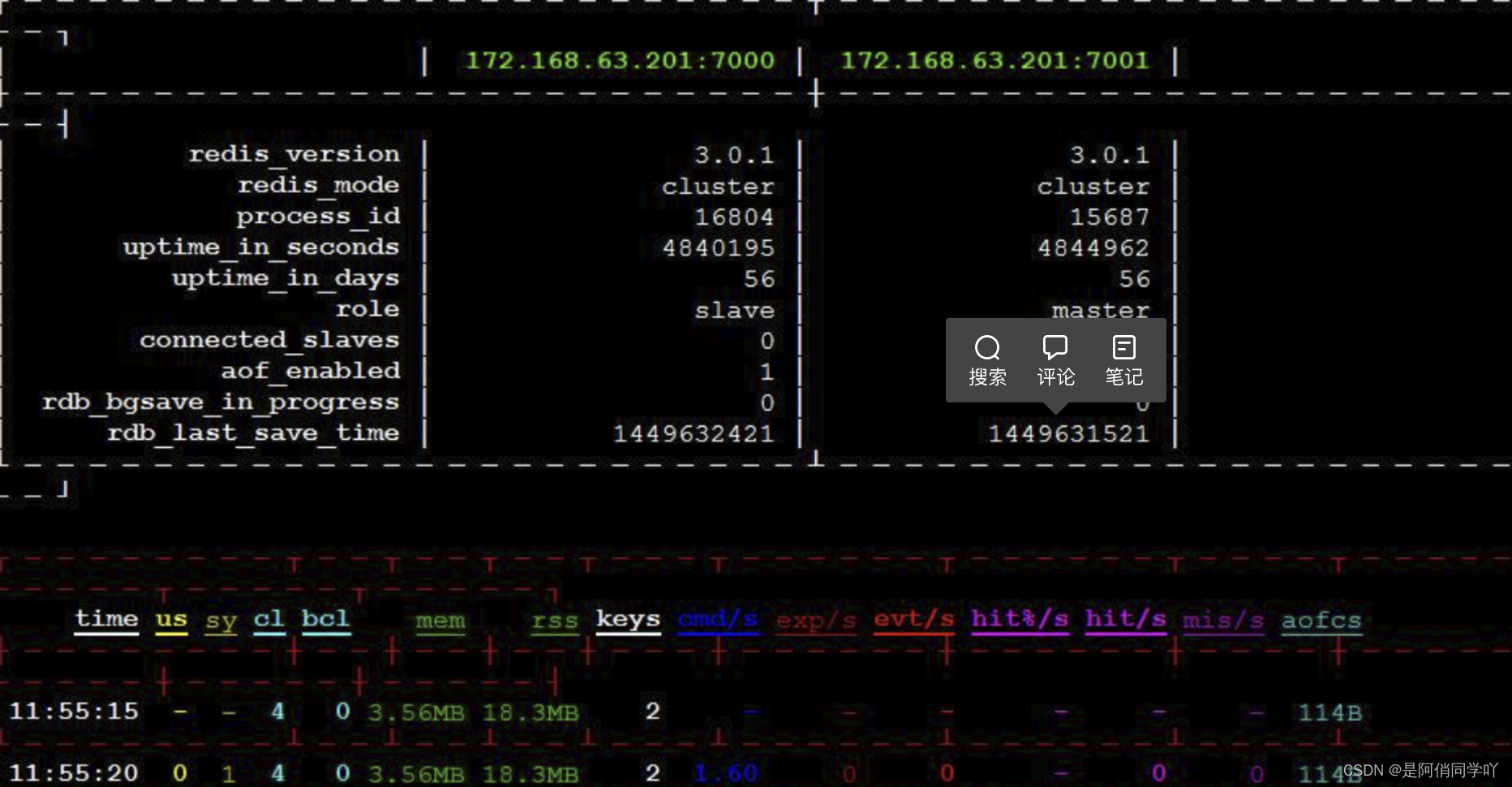Select the redis_version row label

[294, 154]
